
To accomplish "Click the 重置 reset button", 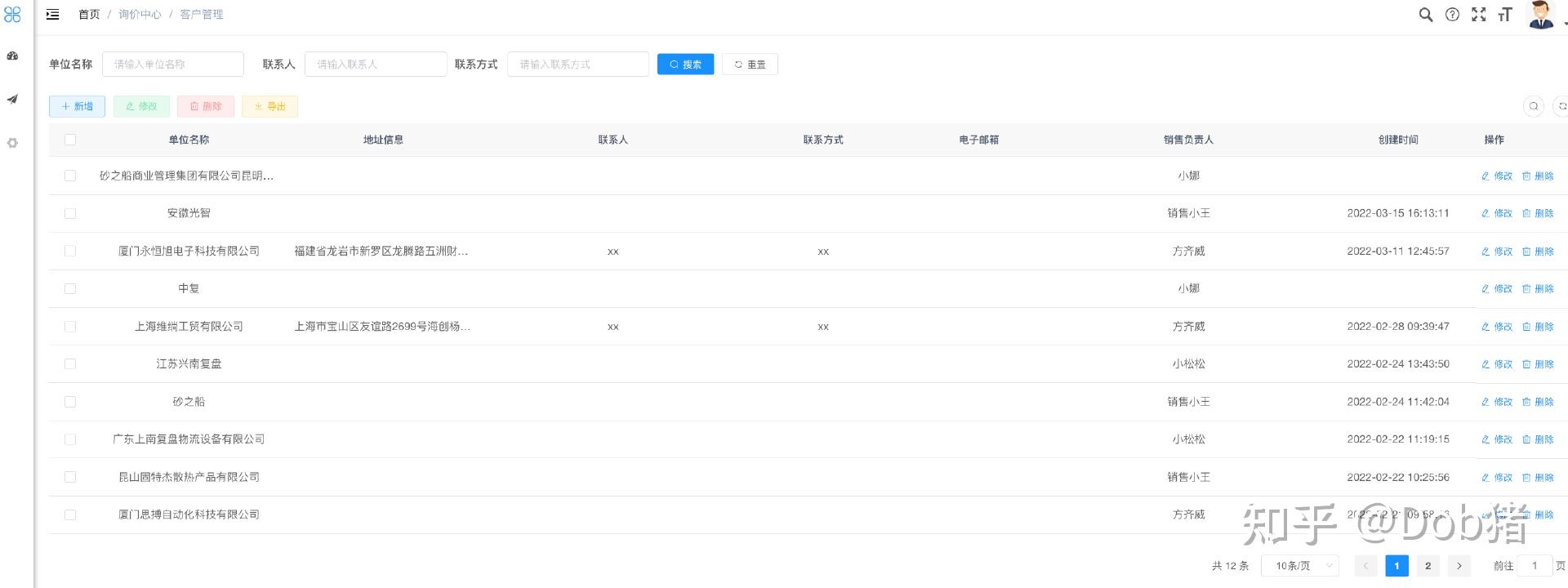I will point(750,65).
